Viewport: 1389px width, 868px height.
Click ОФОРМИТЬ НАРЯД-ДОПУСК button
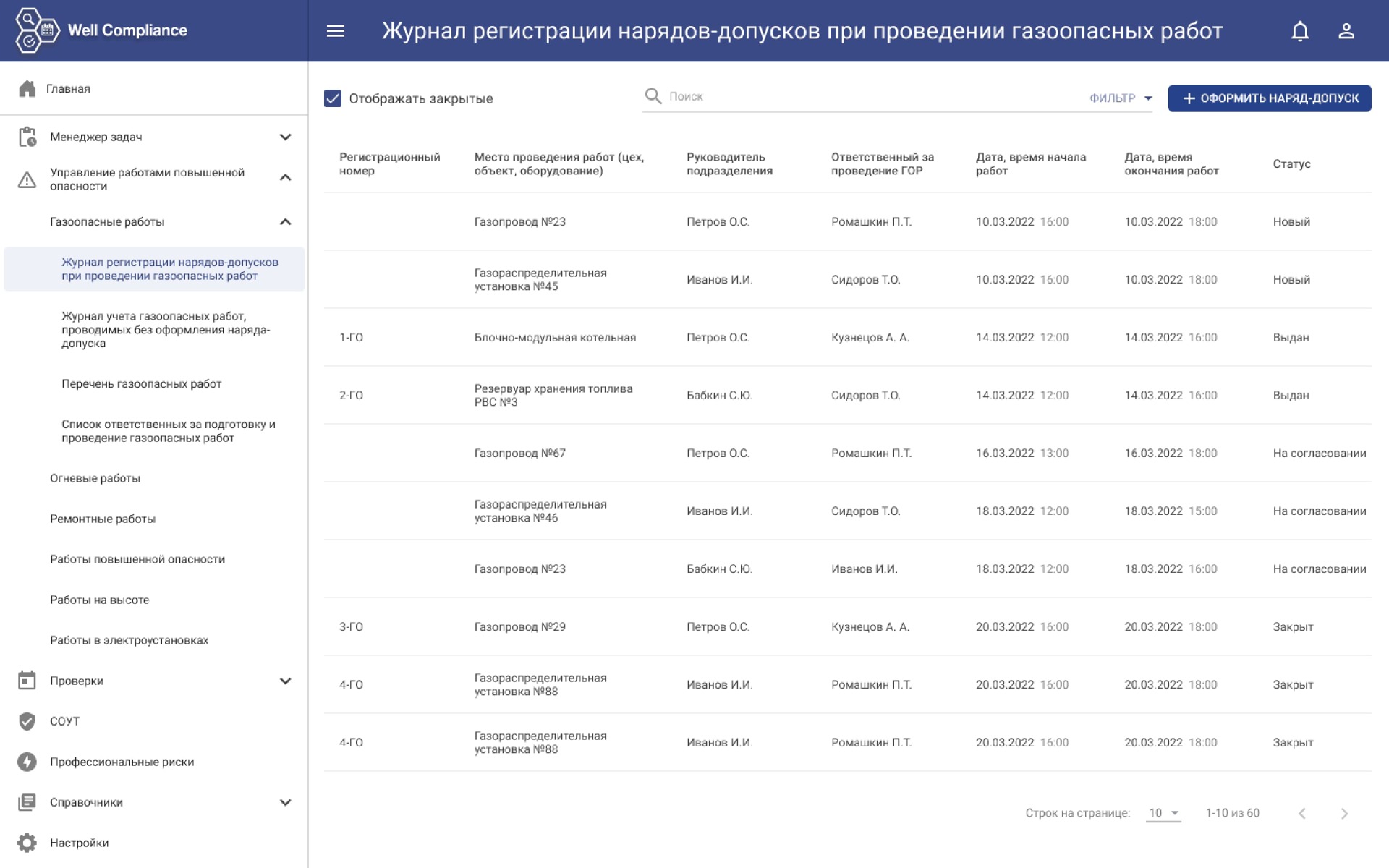pyautogui.click(x=1269, y=98)
